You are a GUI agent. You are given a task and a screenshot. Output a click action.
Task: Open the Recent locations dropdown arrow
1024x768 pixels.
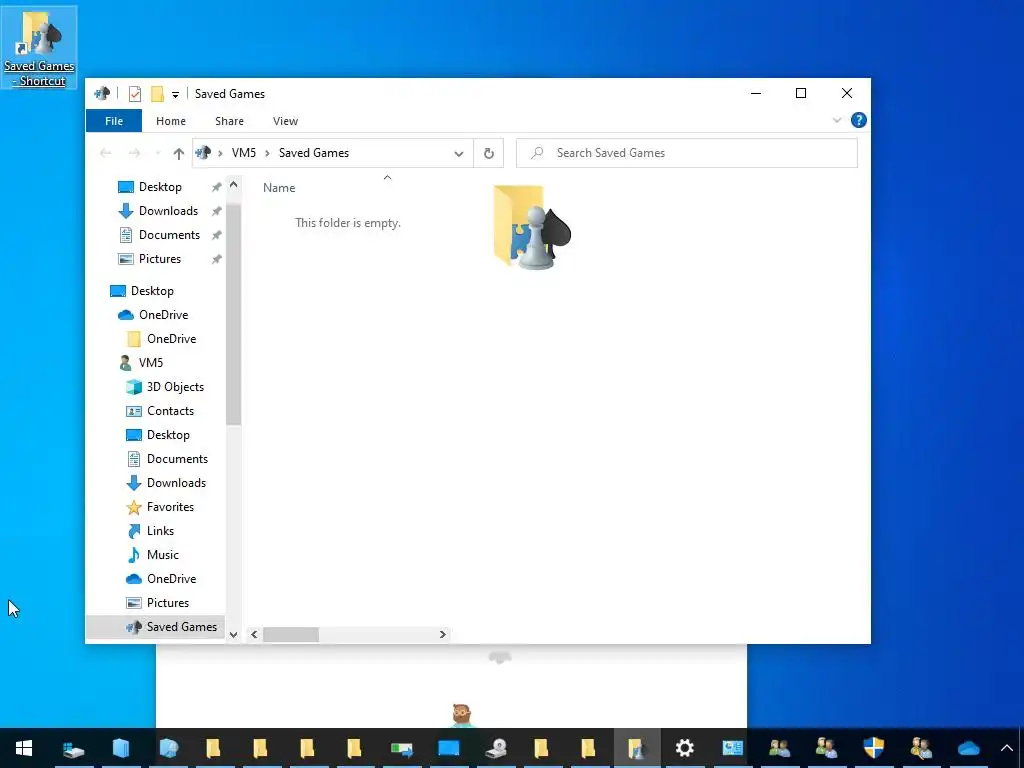[x=157, y=153]
